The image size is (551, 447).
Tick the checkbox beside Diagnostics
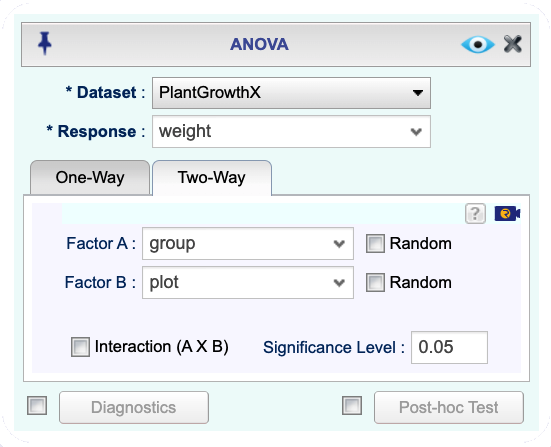[x=37, y=406]
